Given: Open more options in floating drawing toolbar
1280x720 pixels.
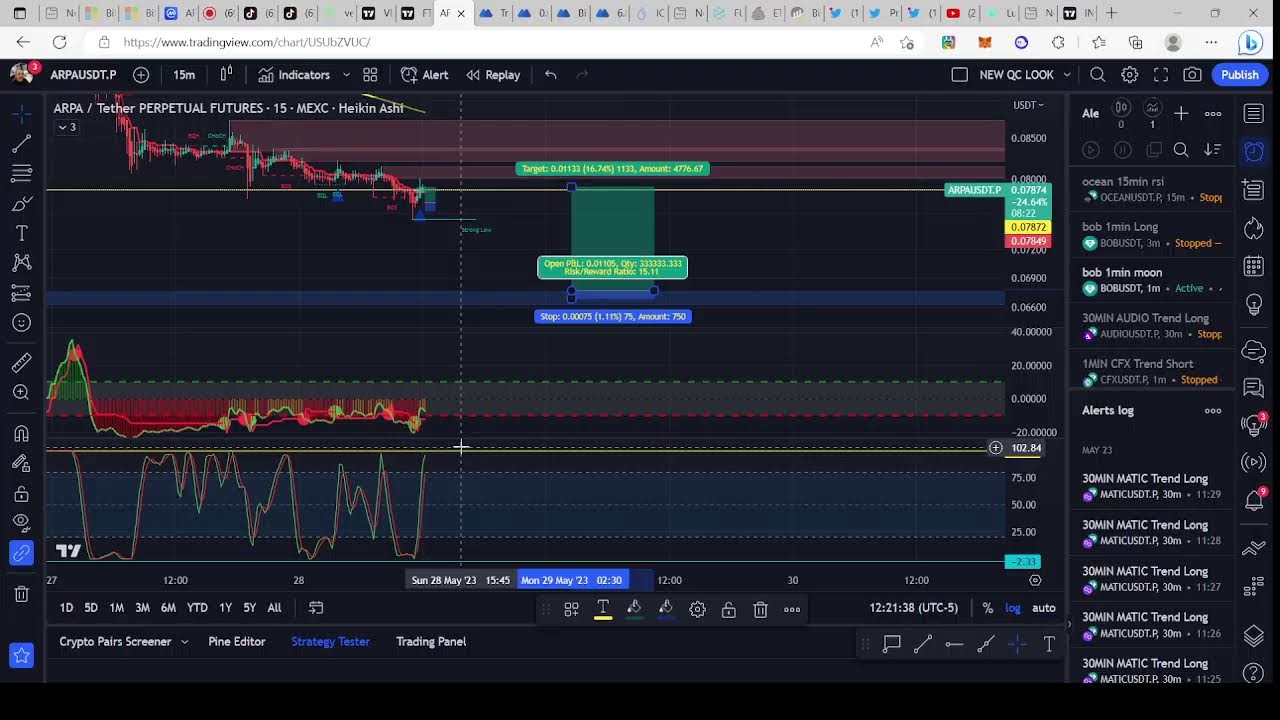Looking at the screenshot, I should tap(792, 609).
